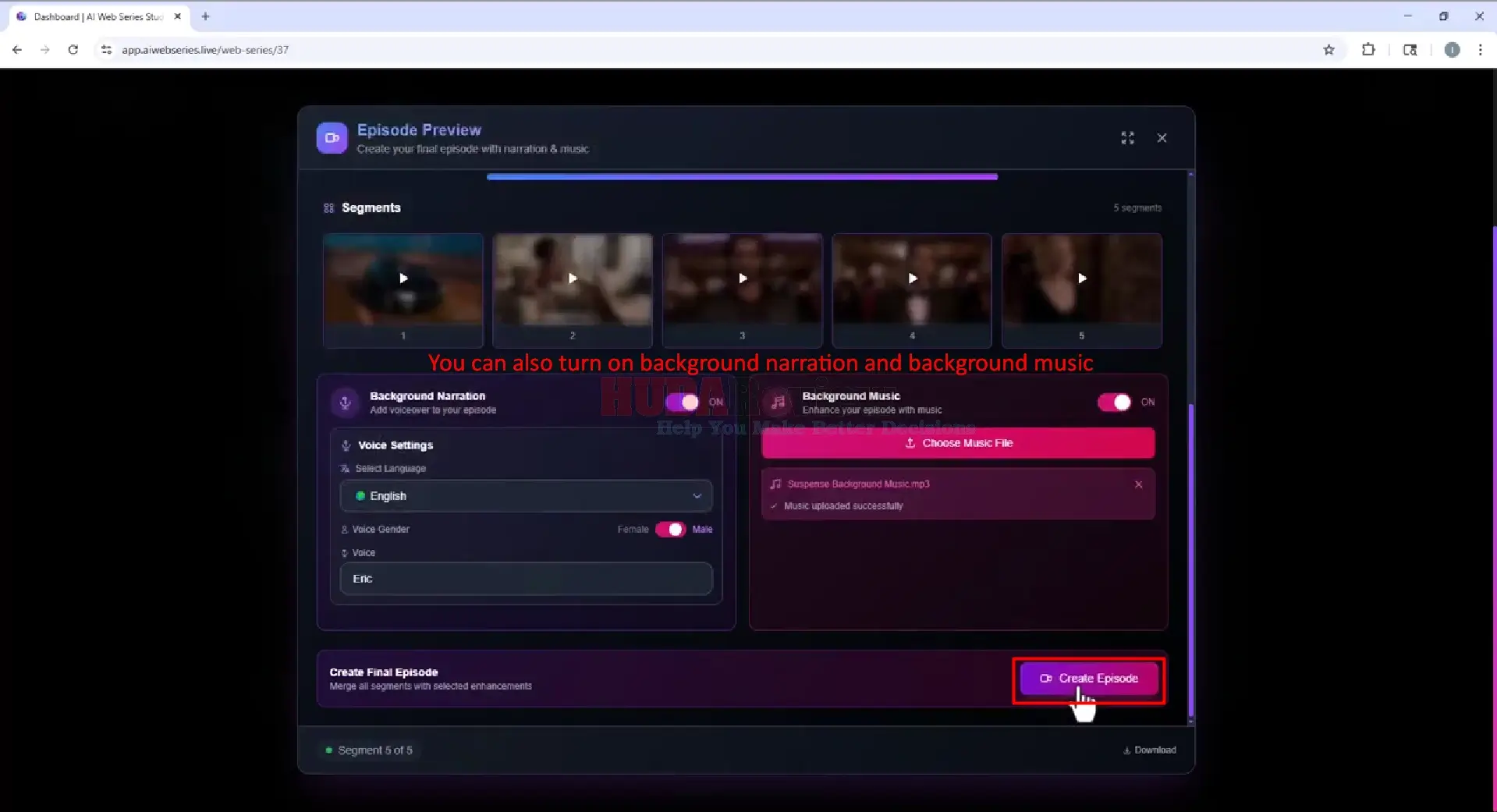Image resolution: width=1497 pixels, height=812 pixels.
Task: Open a new browser tab
Action: click(205, 16)
